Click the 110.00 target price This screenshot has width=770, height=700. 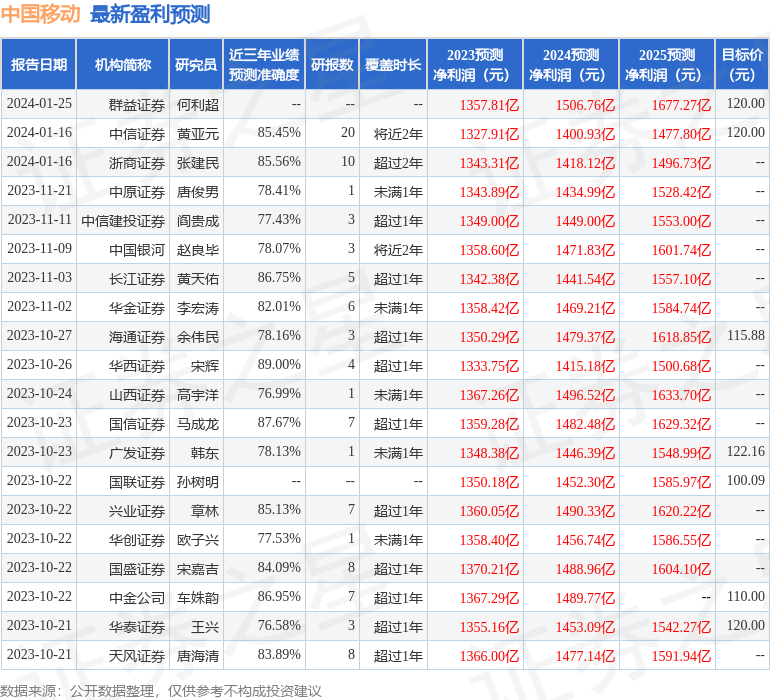(x=745, y=596)
